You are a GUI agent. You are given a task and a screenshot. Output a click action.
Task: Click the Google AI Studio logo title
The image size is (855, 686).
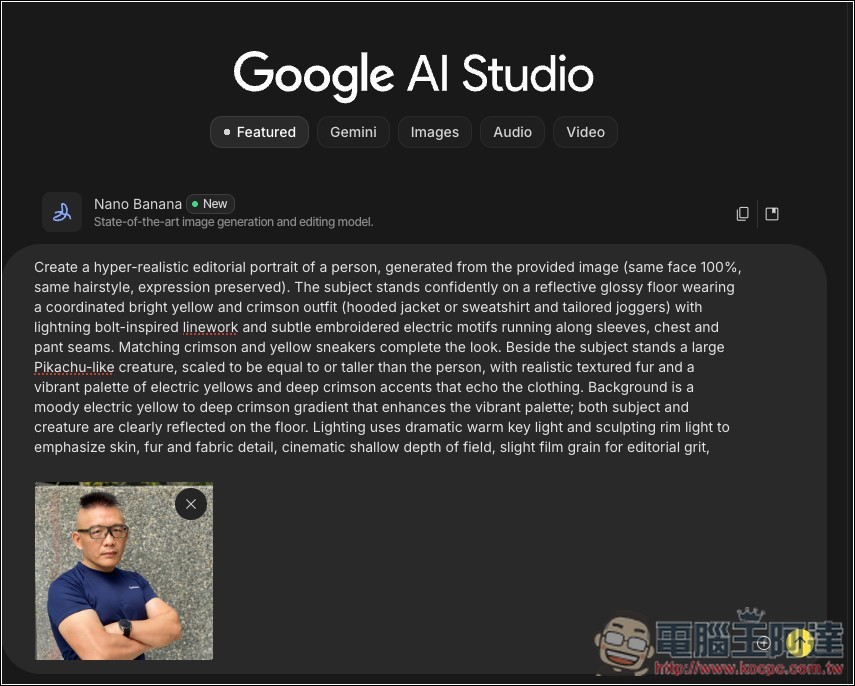(x=413, y=74)
